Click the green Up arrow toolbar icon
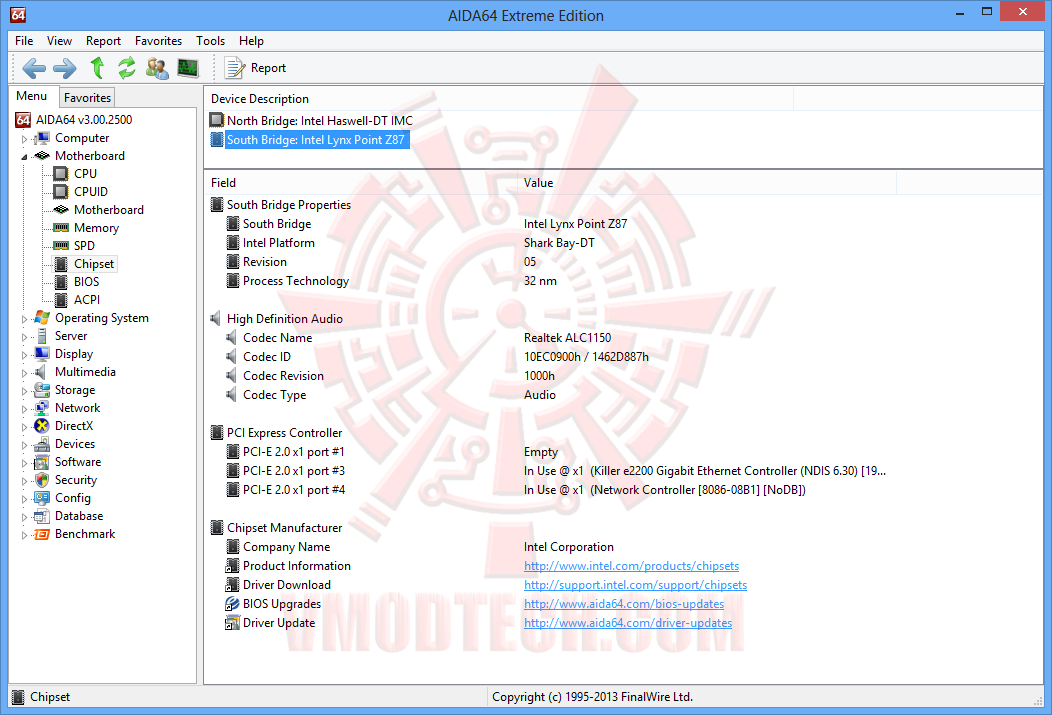The width and height of the screenshot is (1052, 715). 97,68
